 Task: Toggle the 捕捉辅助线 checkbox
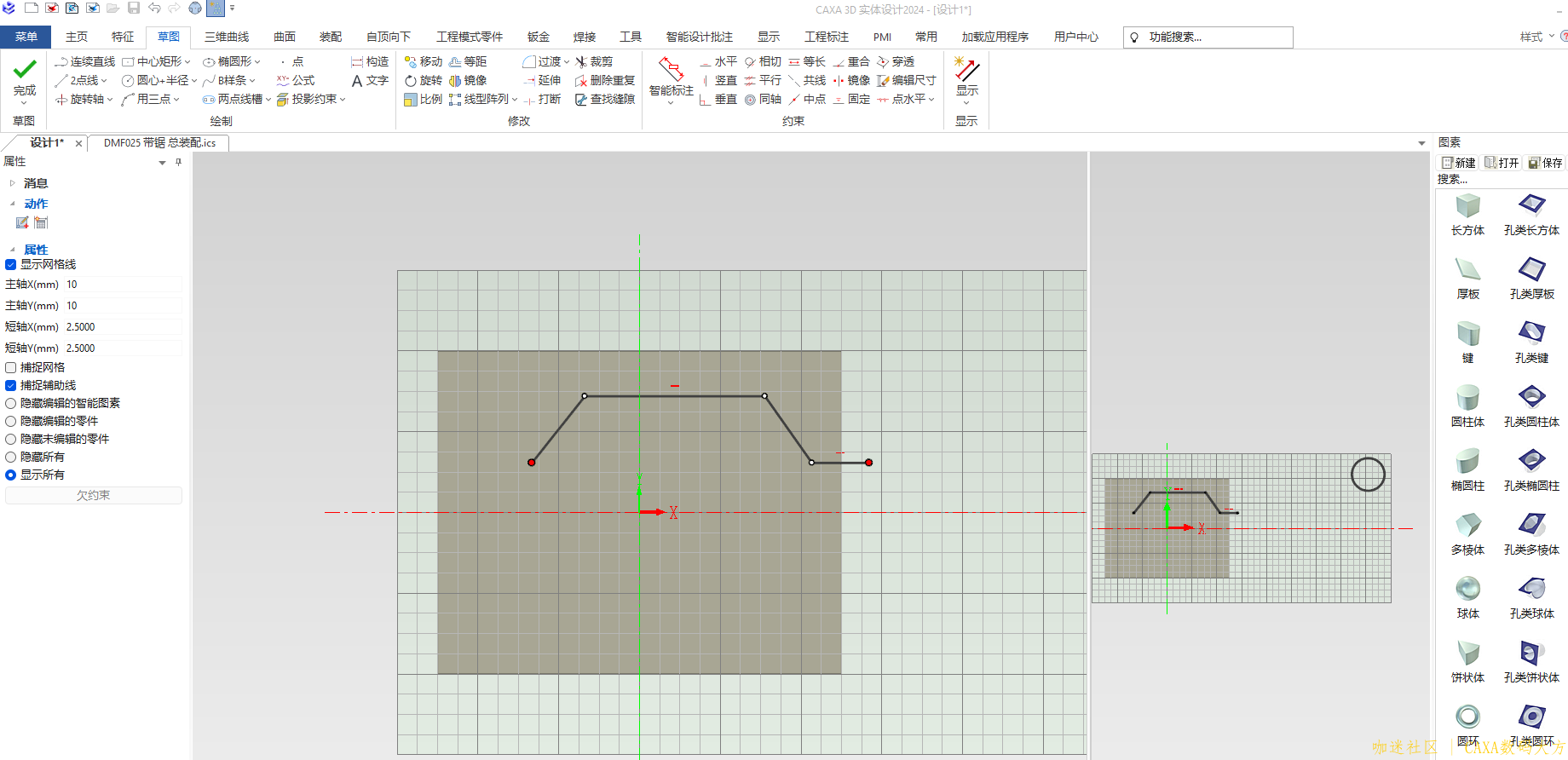pyautogui.click(x=11, y=385)
